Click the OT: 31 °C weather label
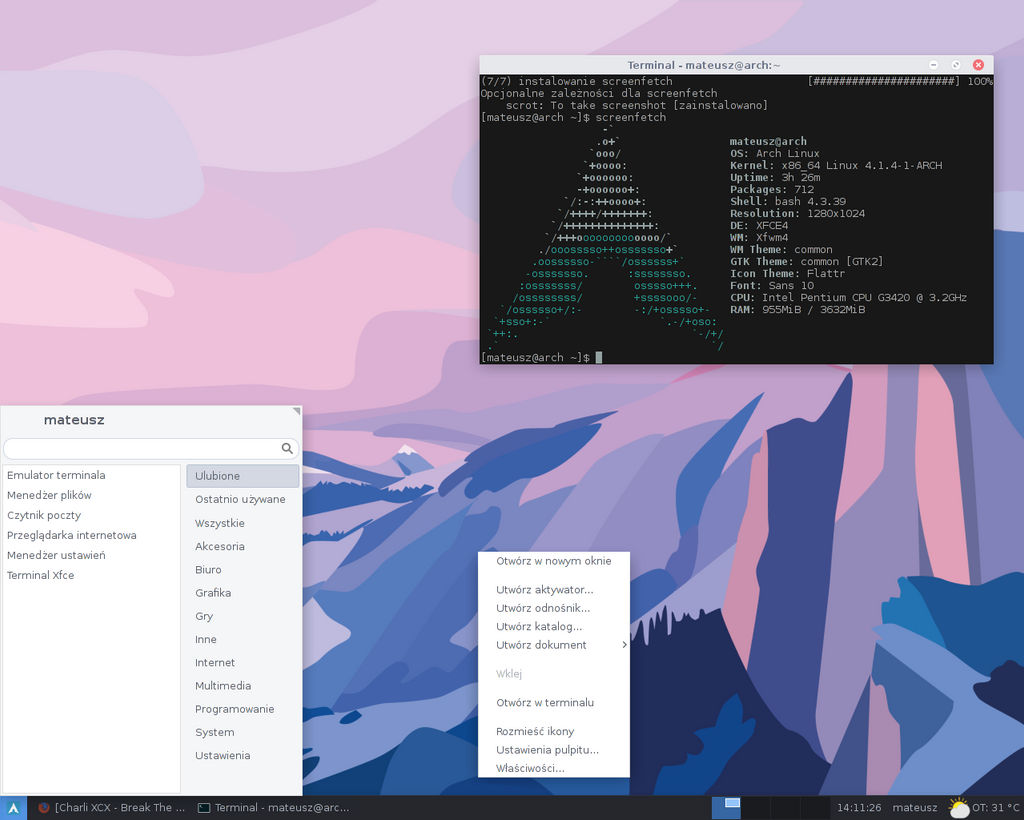 point(996,808)
